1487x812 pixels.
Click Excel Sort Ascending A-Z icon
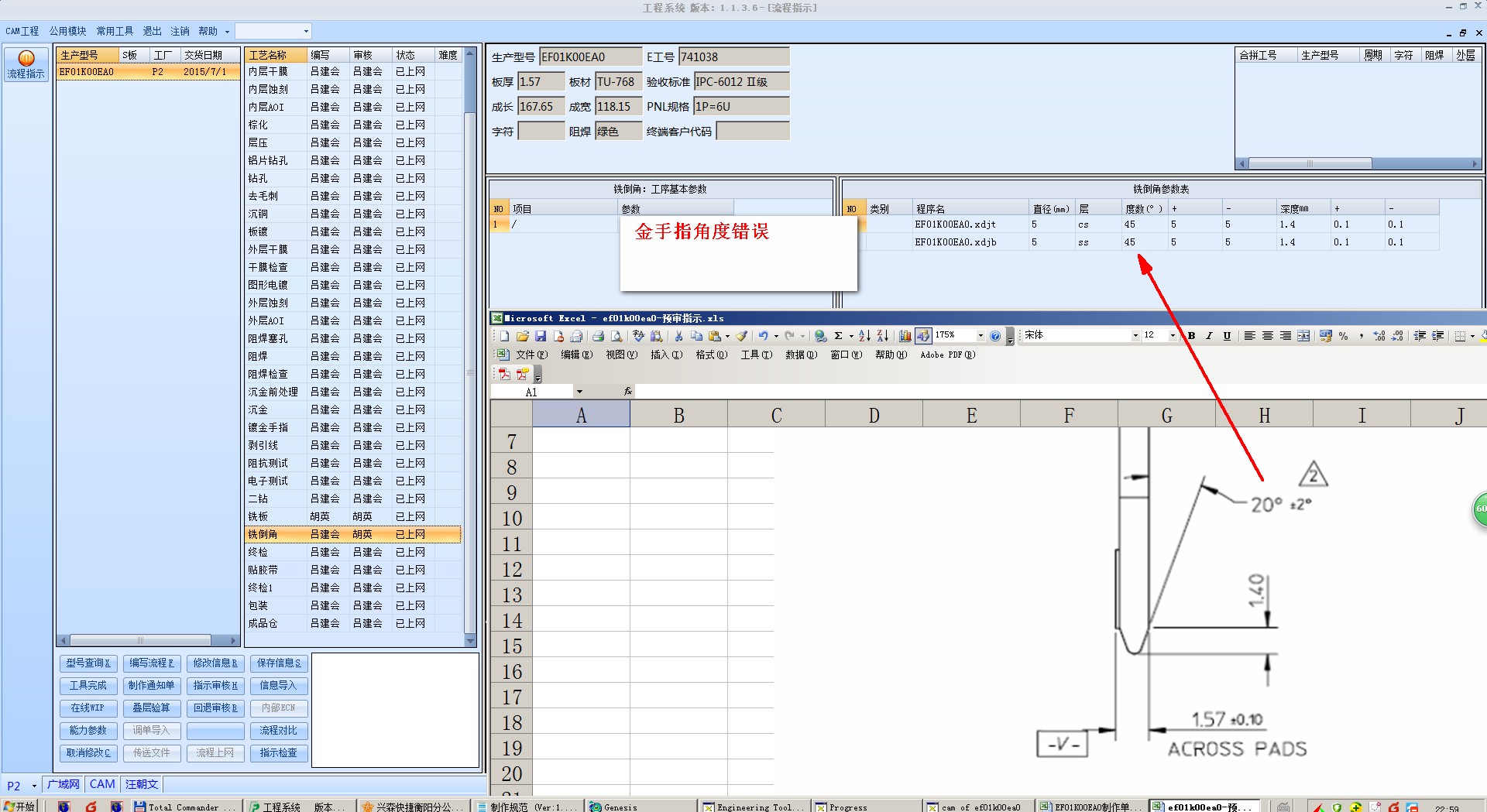pos(865,336)
